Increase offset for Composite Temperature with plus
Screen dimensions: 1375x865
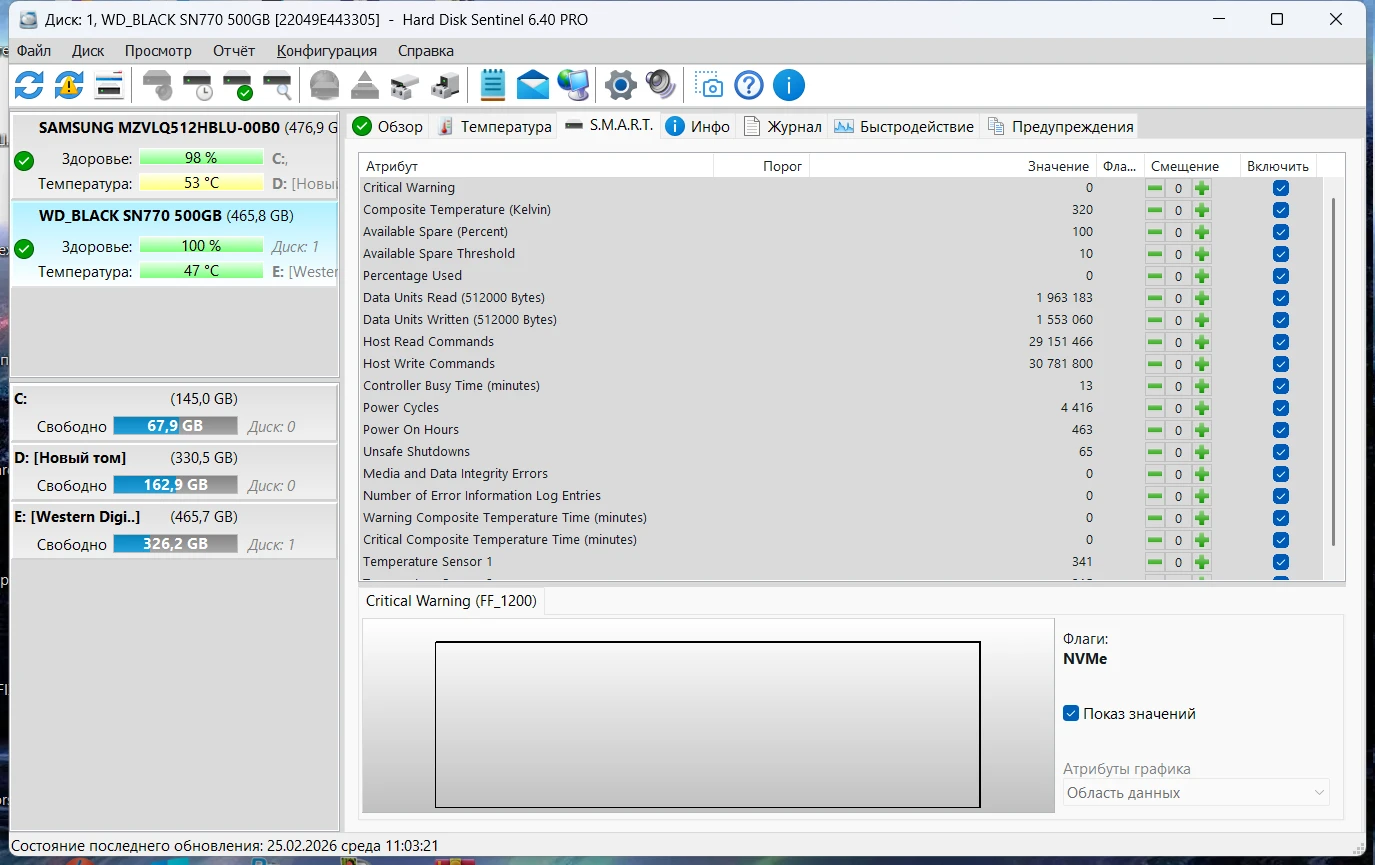1202,210
